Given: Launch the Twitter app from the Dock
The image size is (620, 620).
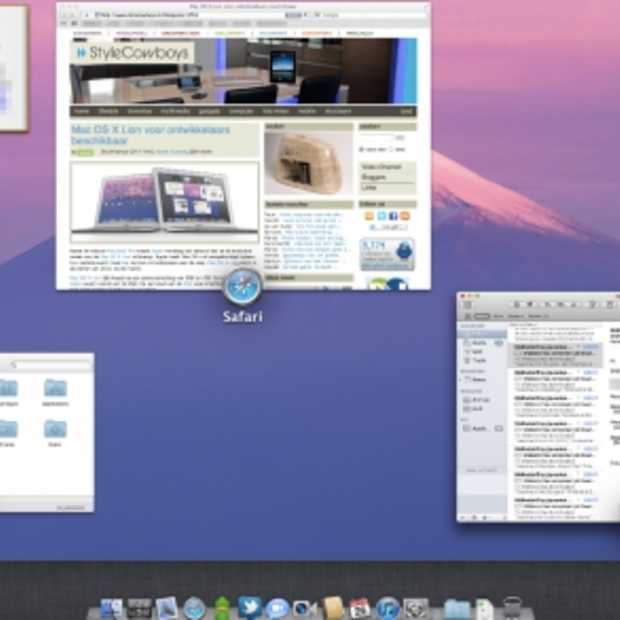Looking at the screenshot, I should (250, 607).
